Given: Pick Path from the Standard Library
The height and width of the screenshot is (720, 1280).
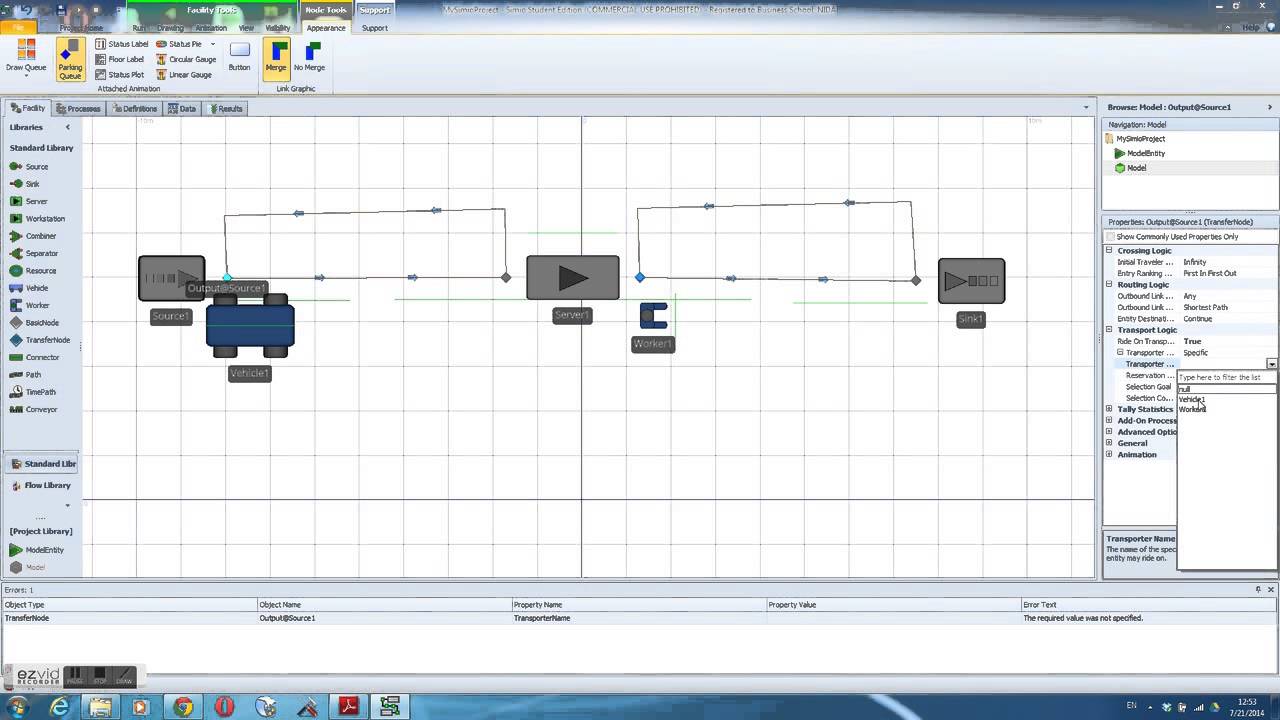Looking at the screenshot, I should 25,375.
